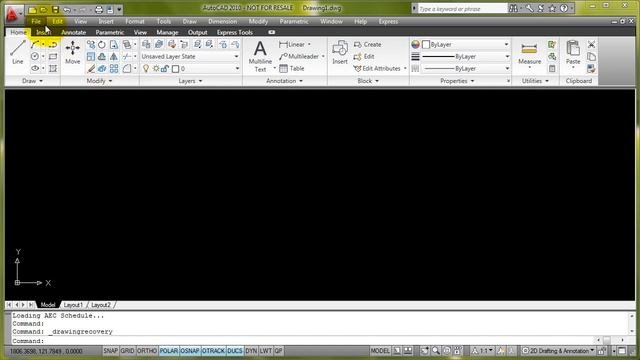Click the Edit block button
The width and height of the screenshot is (640, 360).
coord(364,56)
